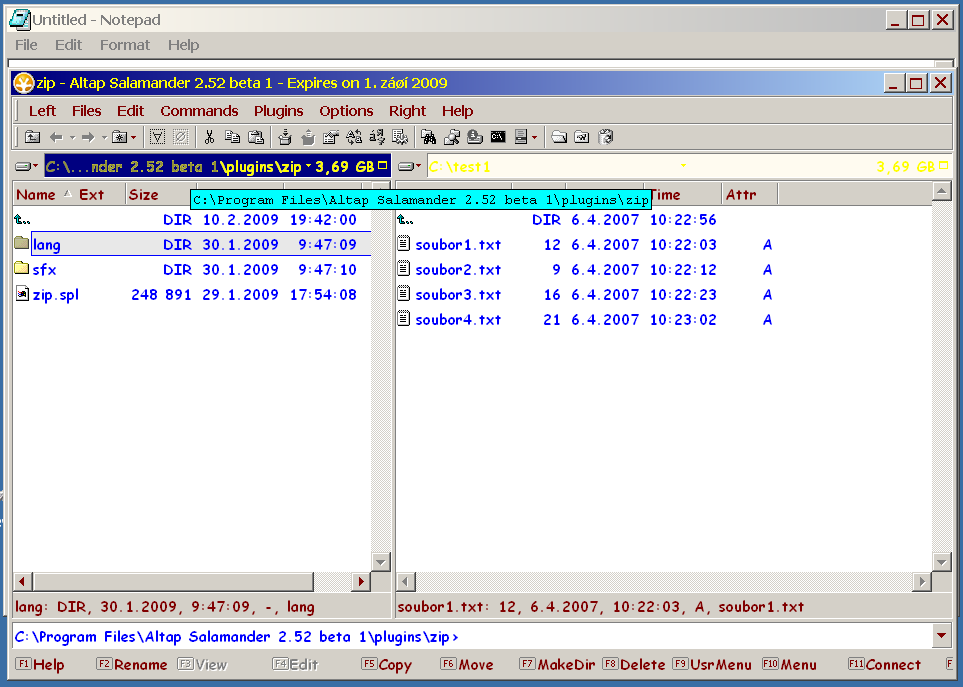Click the F2 Rename button

tap(132, 664)
